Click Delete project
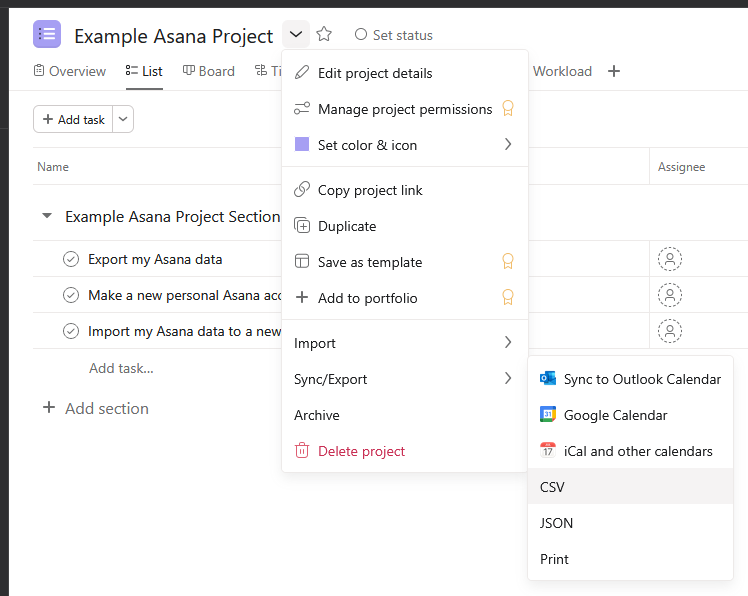This screenshot has height=596, width=748. click(x=405, y=451)
